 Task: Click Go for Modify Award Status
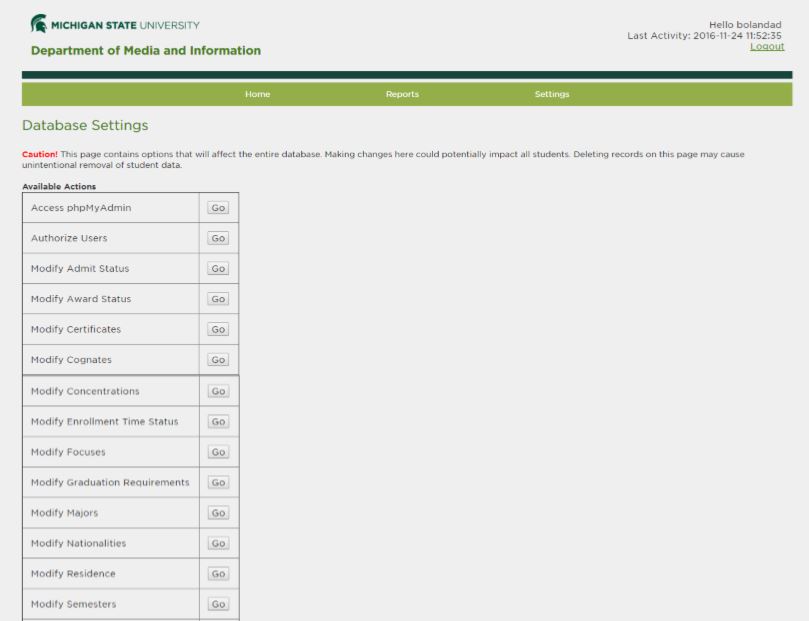218,299
